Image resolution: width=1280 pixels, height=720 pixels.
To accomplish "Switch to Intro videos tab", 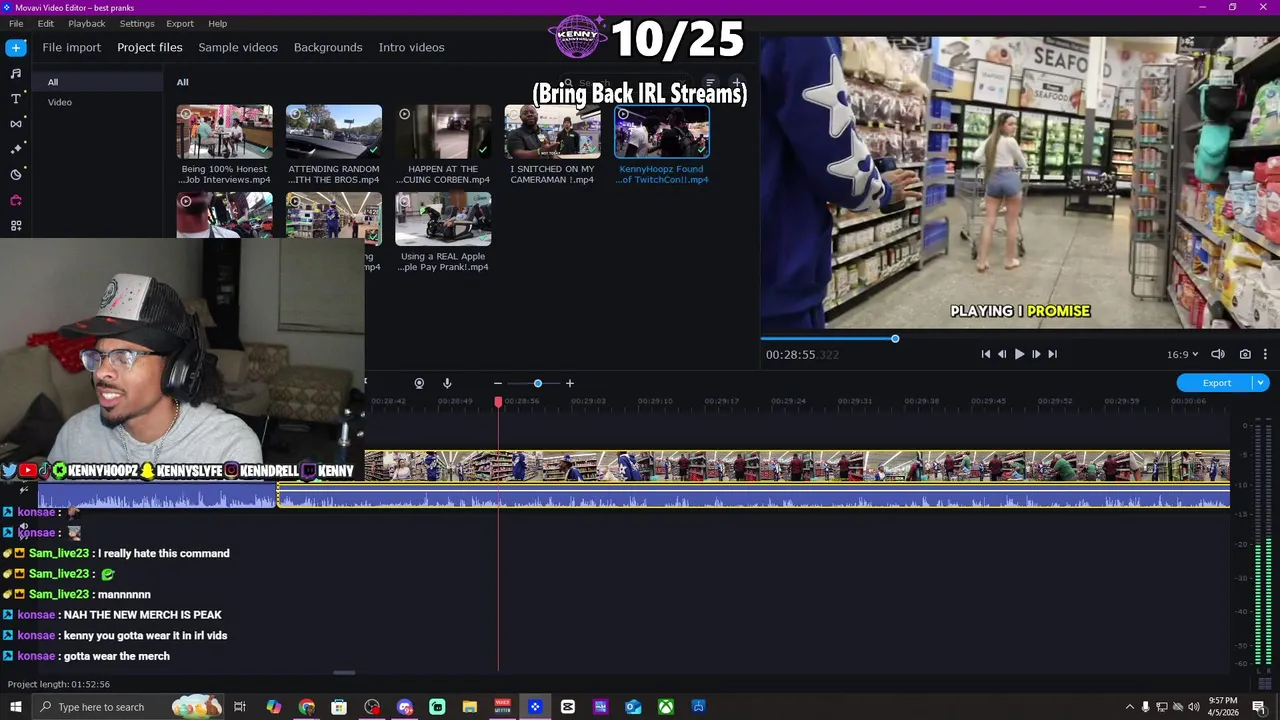I will [x=411, y=47].
